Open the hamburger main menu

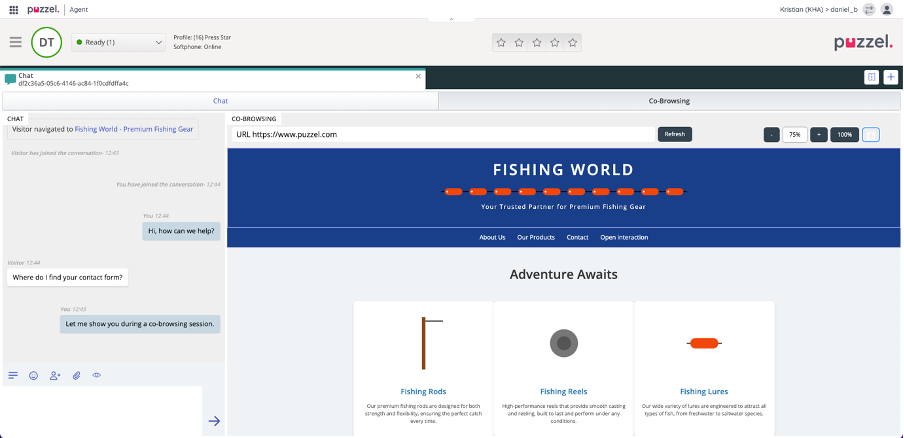pos(15,42)
